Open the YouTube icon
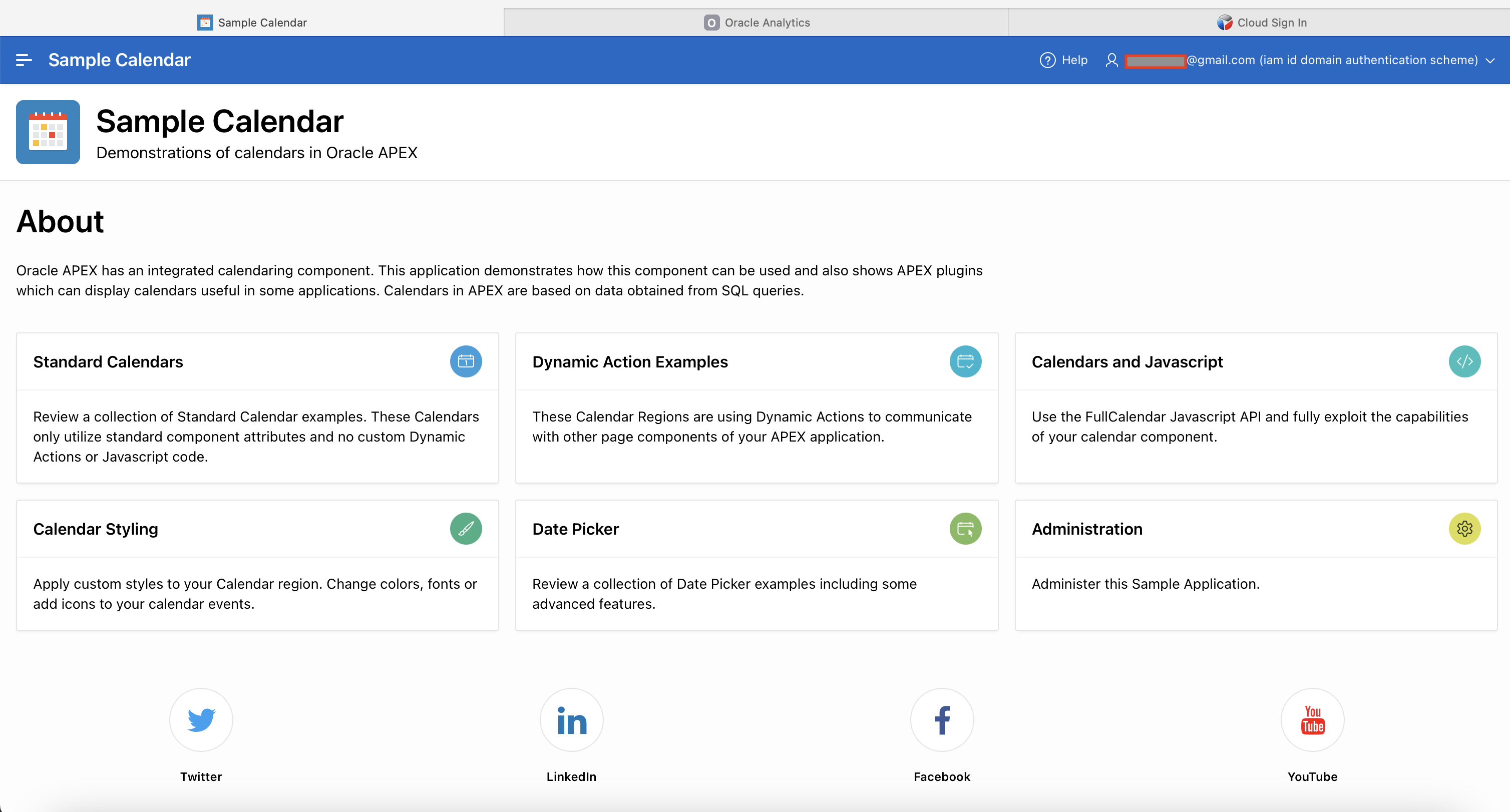1510x812 pixels. click(1312, 719)
